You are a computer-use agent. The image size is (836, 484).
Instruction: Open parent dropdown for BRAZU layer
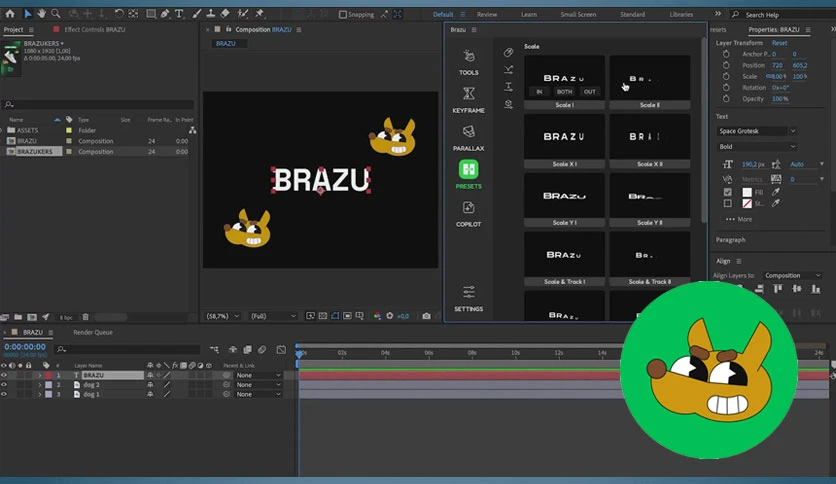click(258, 375)
